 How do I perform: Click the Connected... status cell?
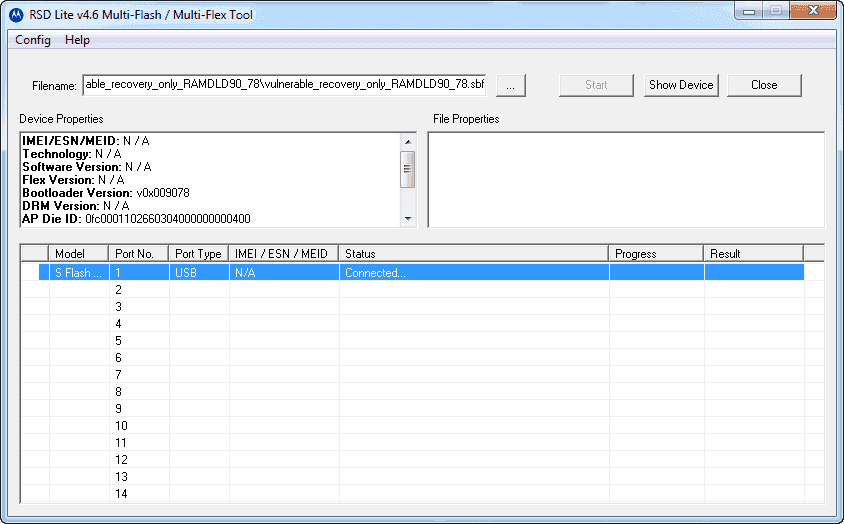(474, 273)
